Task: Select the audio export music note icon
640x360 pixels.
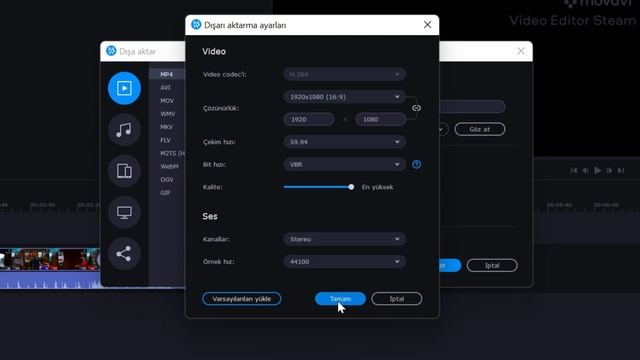Action: 124,130
